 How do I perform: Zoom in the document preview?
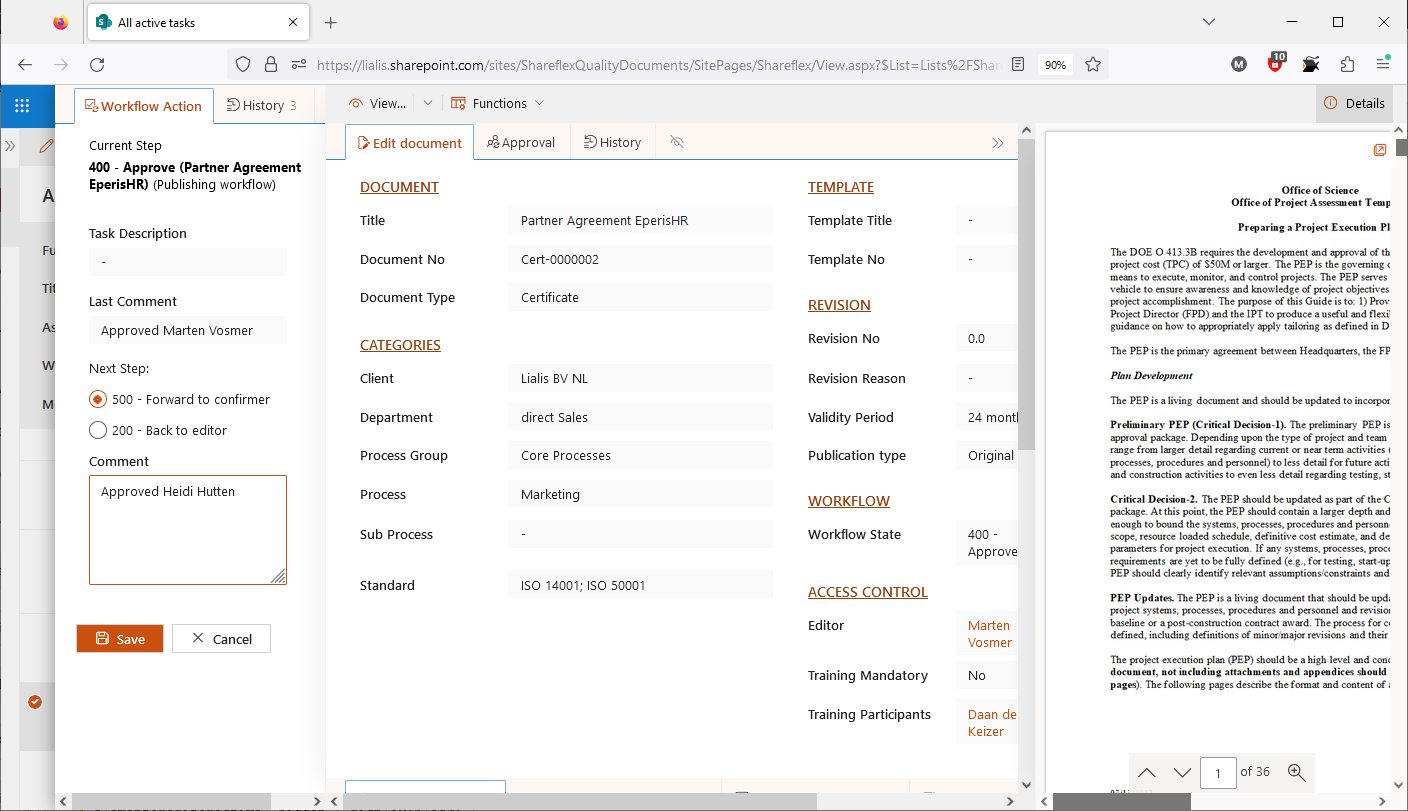pyautogui.click(x=1297, y=772)
